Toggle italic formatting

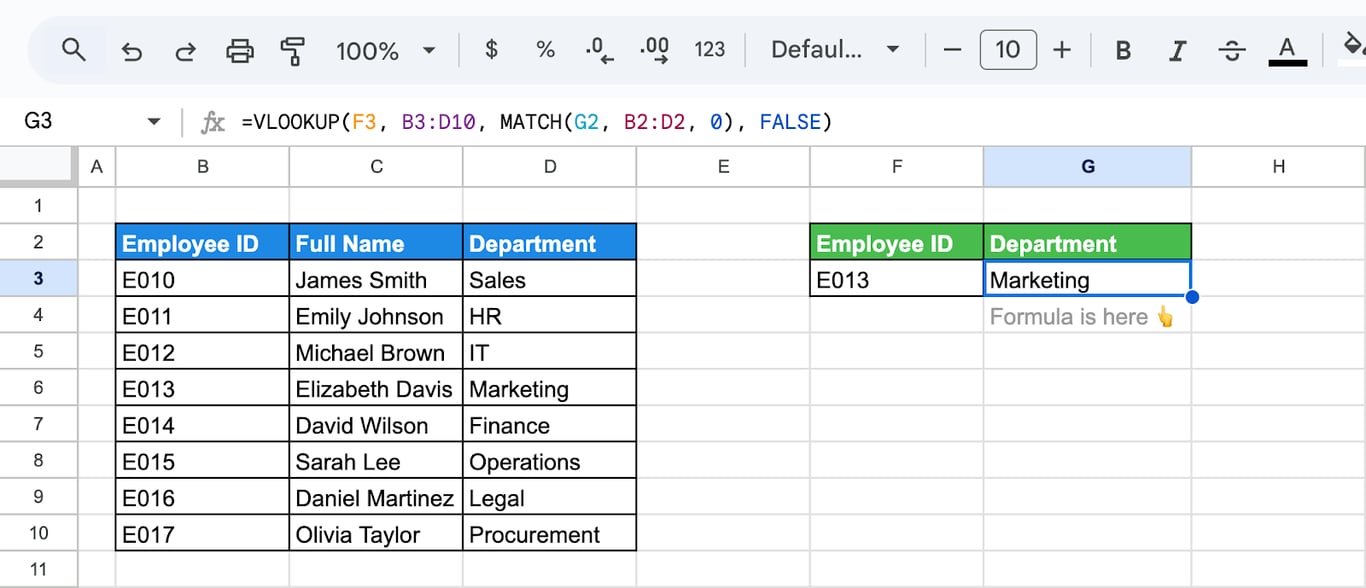1178,50
